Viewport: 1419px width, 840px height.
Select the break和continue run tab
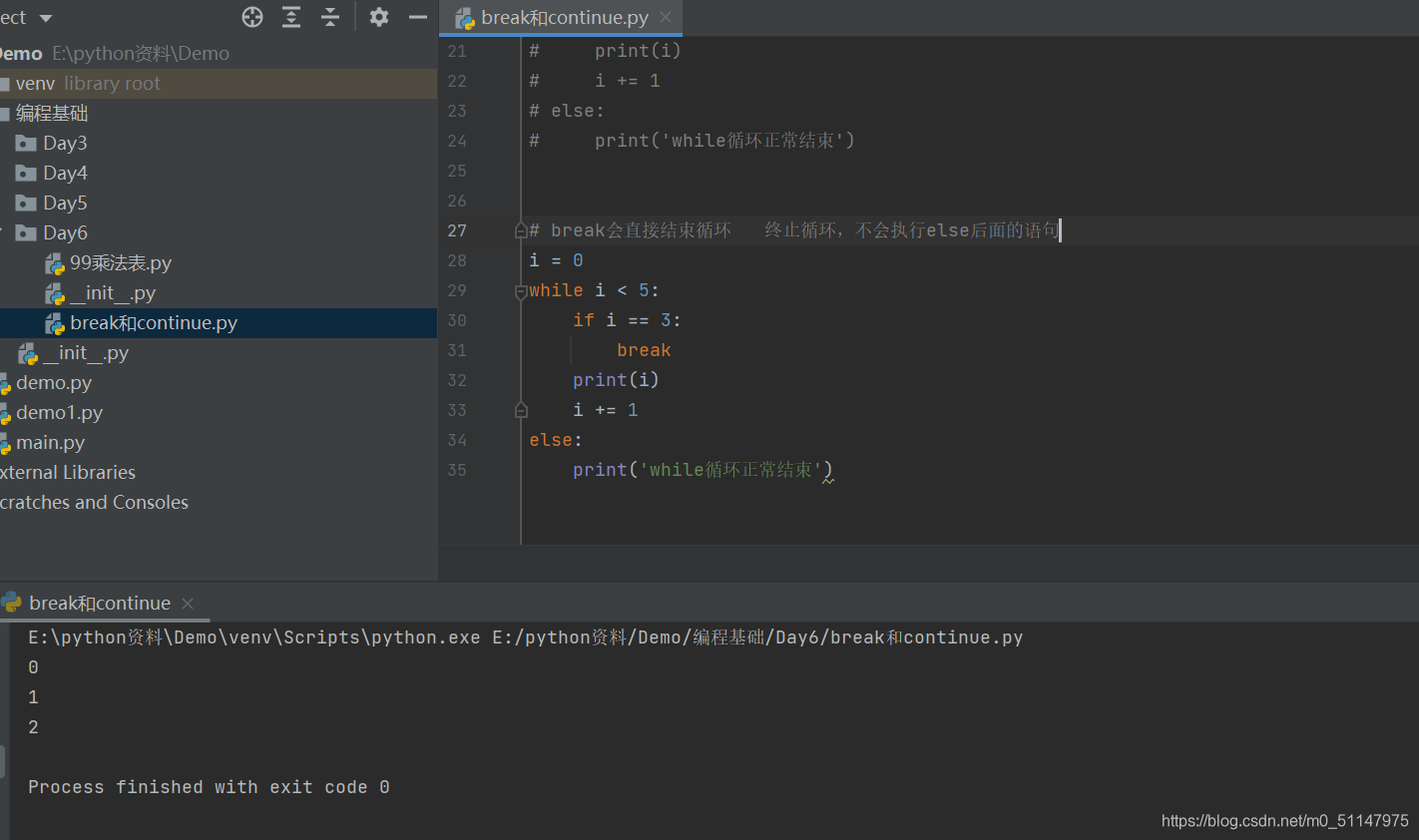pyautogui.click(x=100, y=603)
